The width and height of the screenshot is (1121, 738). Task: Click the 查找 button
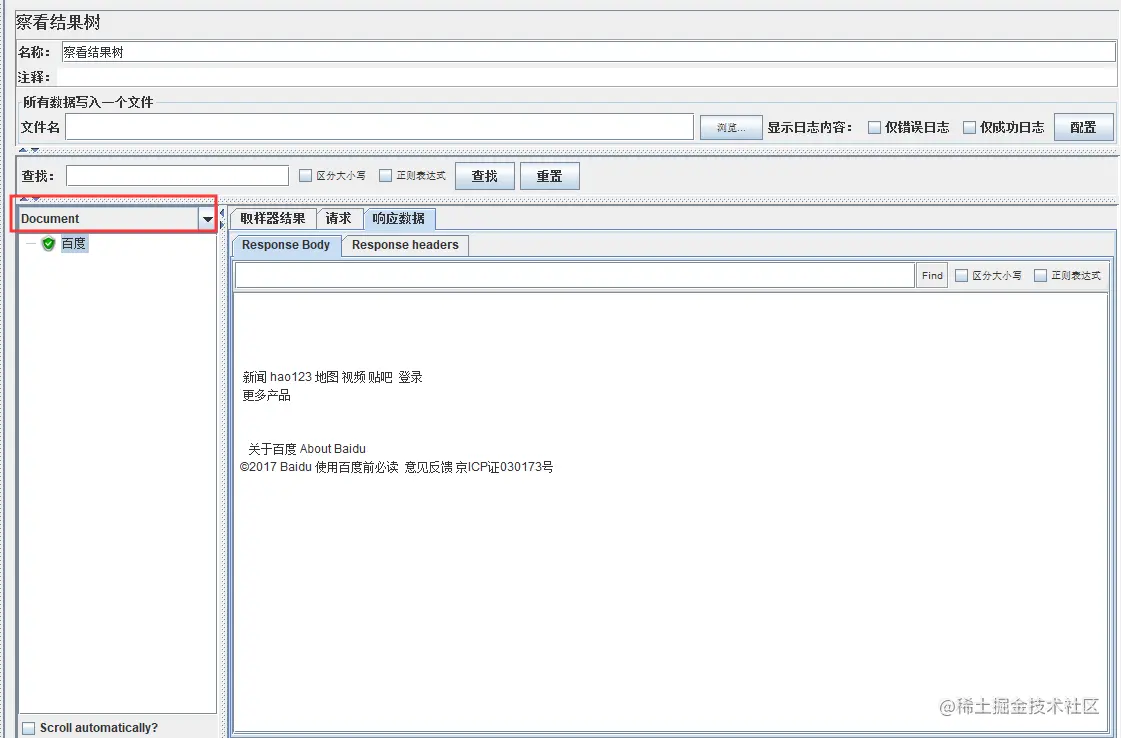pyautogui.click(x=484, y=175)
